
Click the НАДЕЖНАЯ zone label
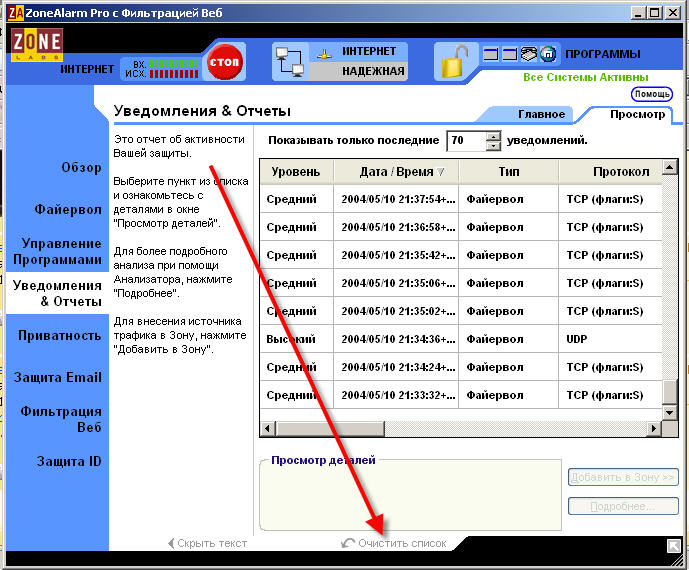tap(374, 71)
